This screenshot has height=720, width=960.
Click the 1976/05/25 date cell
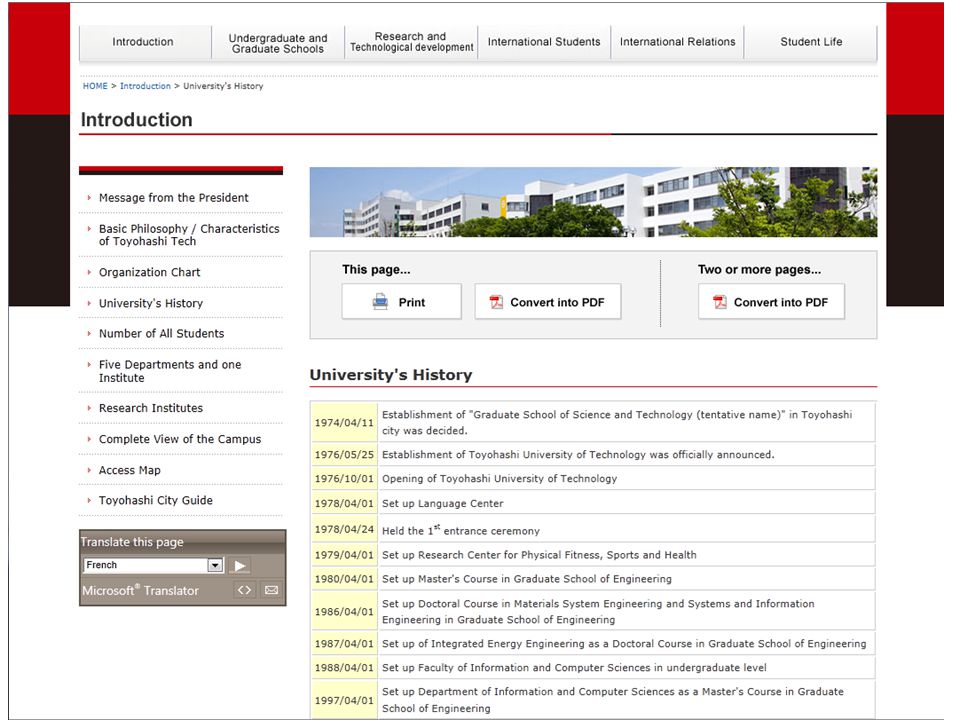click(x=344, y=455)
